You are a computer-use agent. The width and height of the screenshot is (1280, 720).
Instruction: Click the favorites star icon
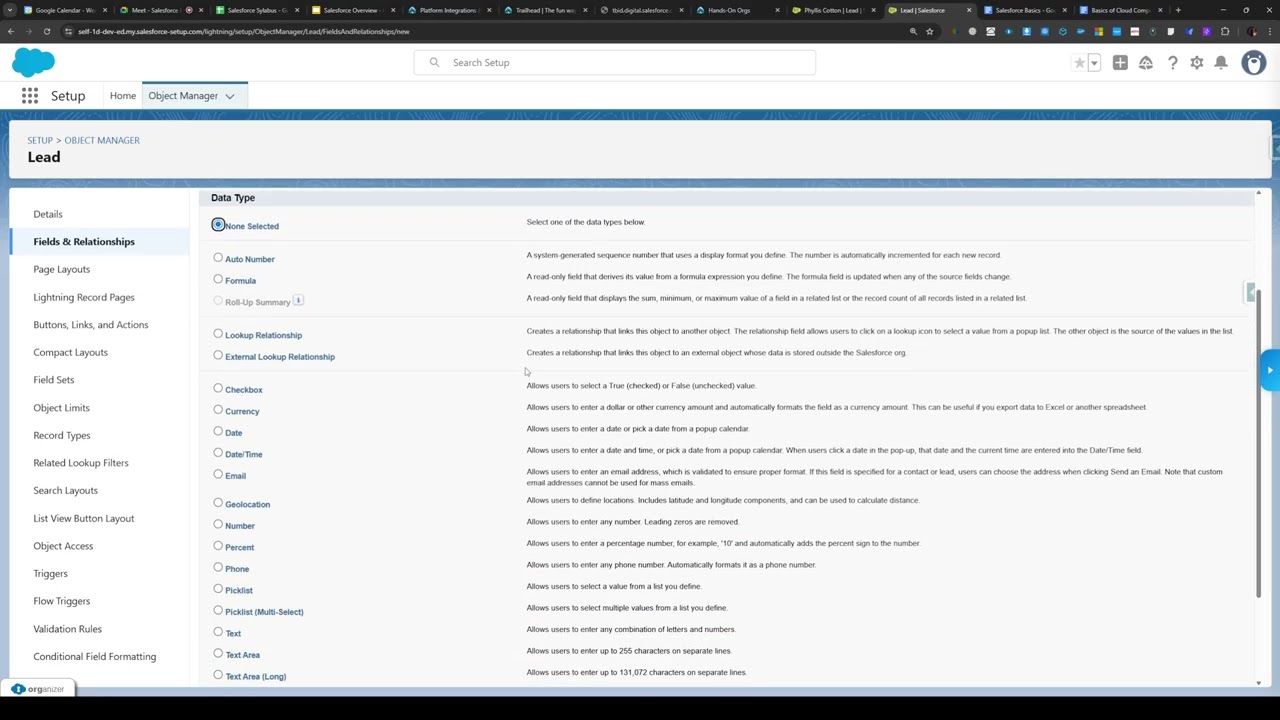tap(1079, 63)
